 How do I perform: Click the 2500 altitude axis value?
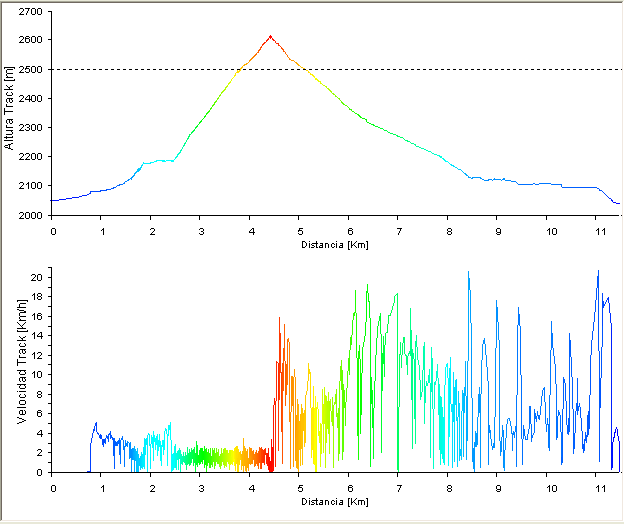(x=31, y=70)
